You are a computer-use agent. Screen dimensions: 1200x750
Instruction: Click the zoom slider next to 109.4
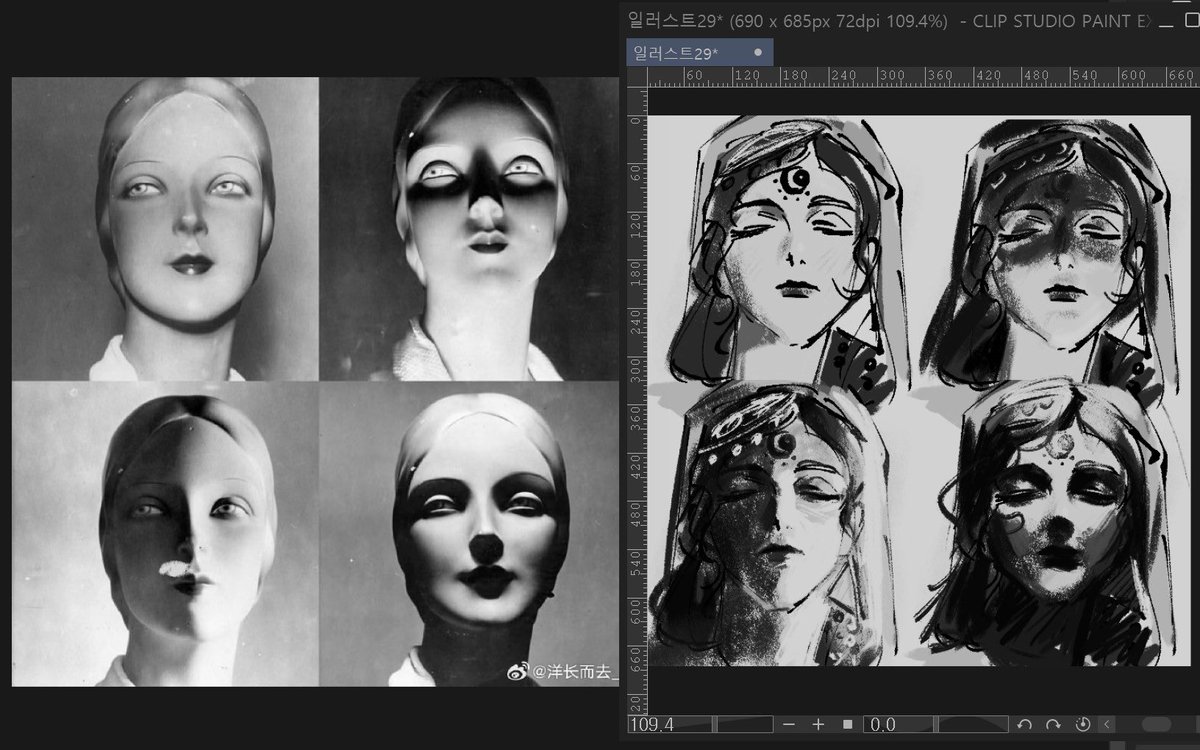(745, 724)
